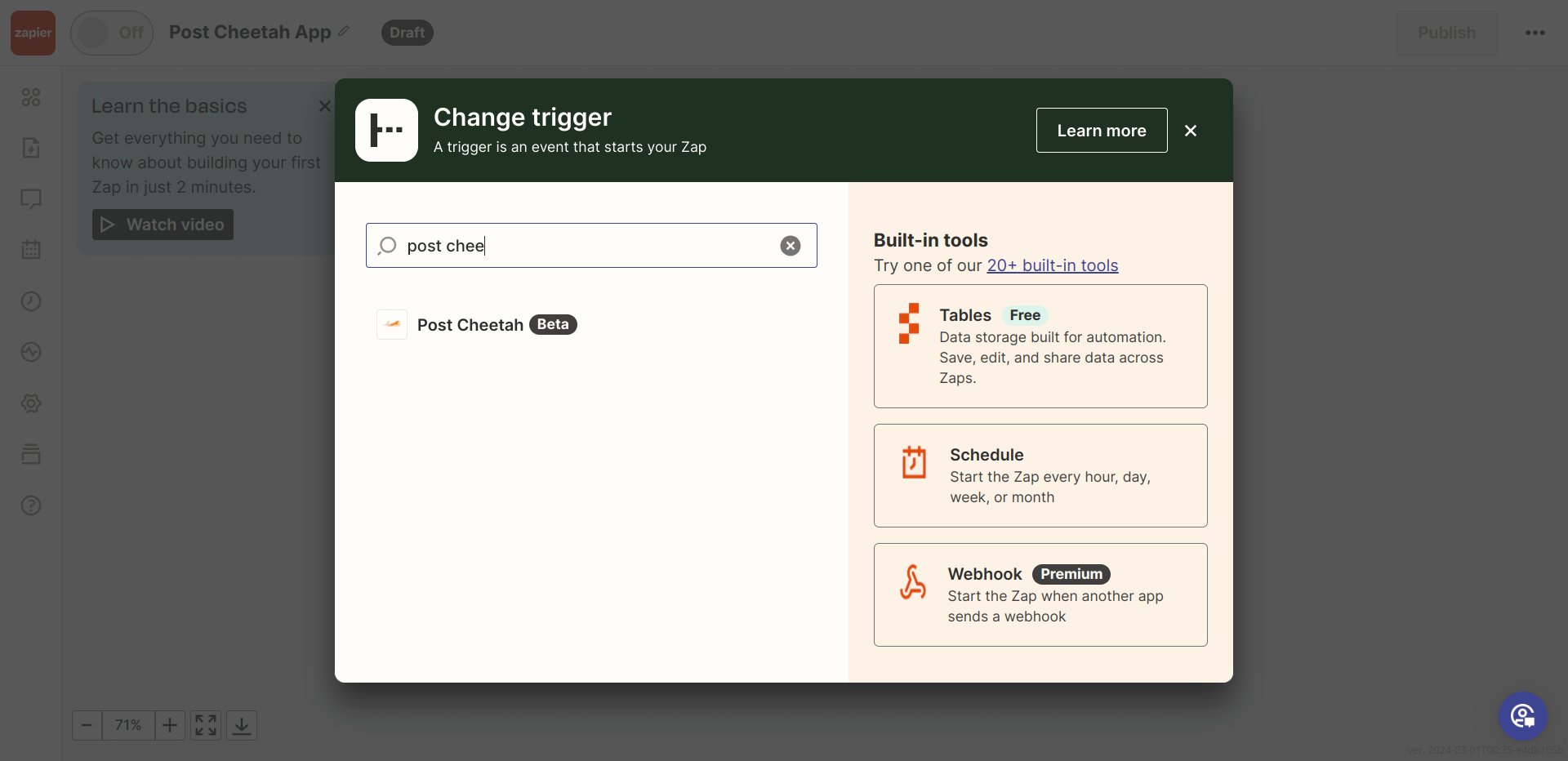Click the Publish button
1568x761 pixels.
click(x=1446, y=33)
